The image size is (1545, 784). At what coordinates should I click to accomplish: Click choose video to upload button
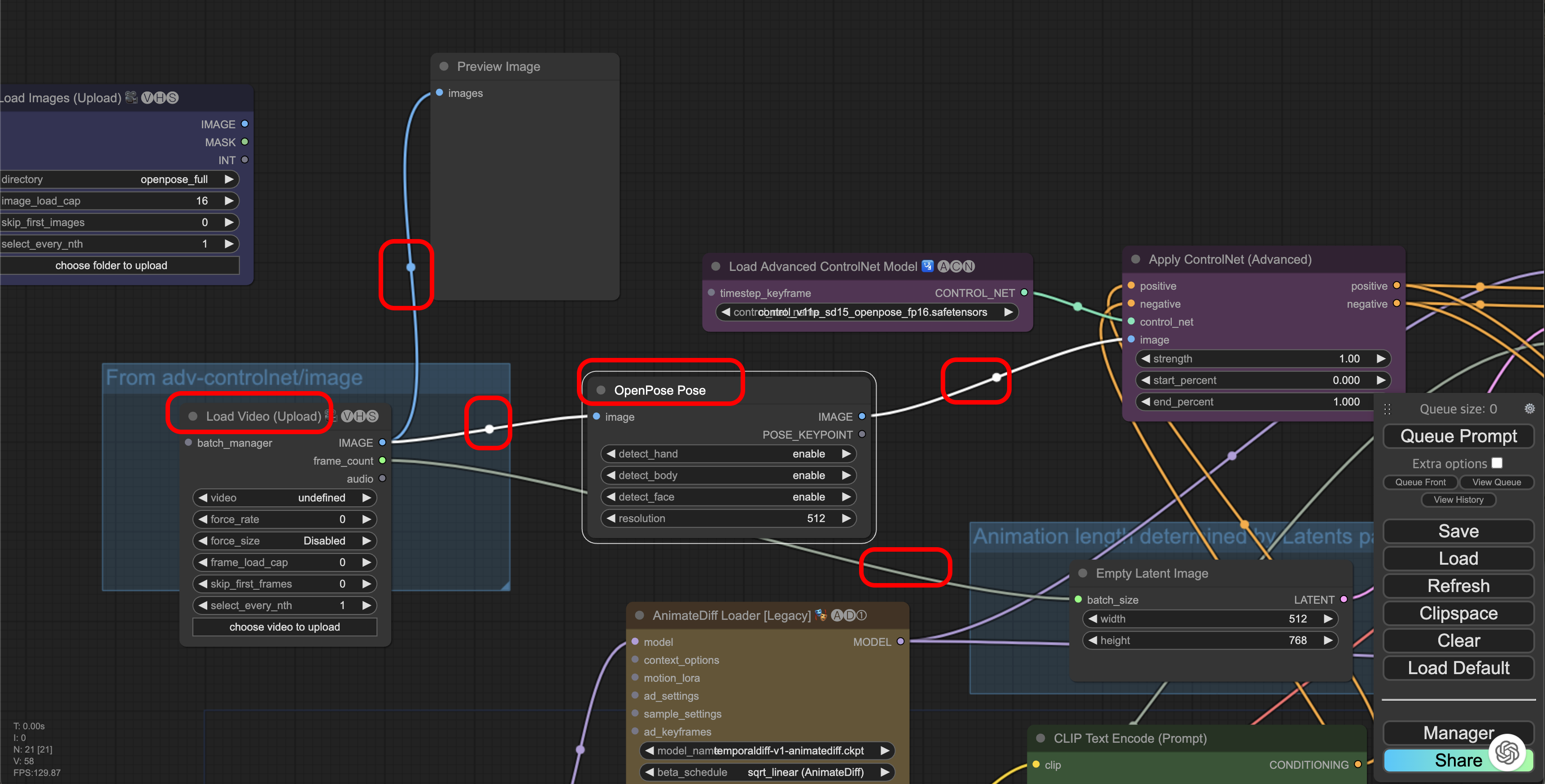point(284,627)
